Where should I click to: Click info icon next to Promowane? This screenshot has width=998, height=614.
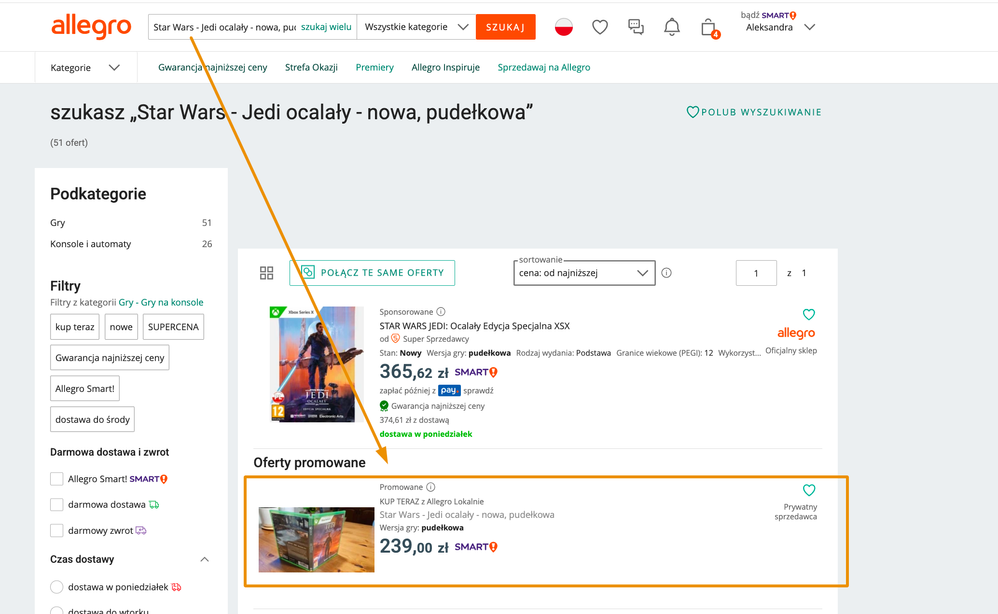pos(431,487)
